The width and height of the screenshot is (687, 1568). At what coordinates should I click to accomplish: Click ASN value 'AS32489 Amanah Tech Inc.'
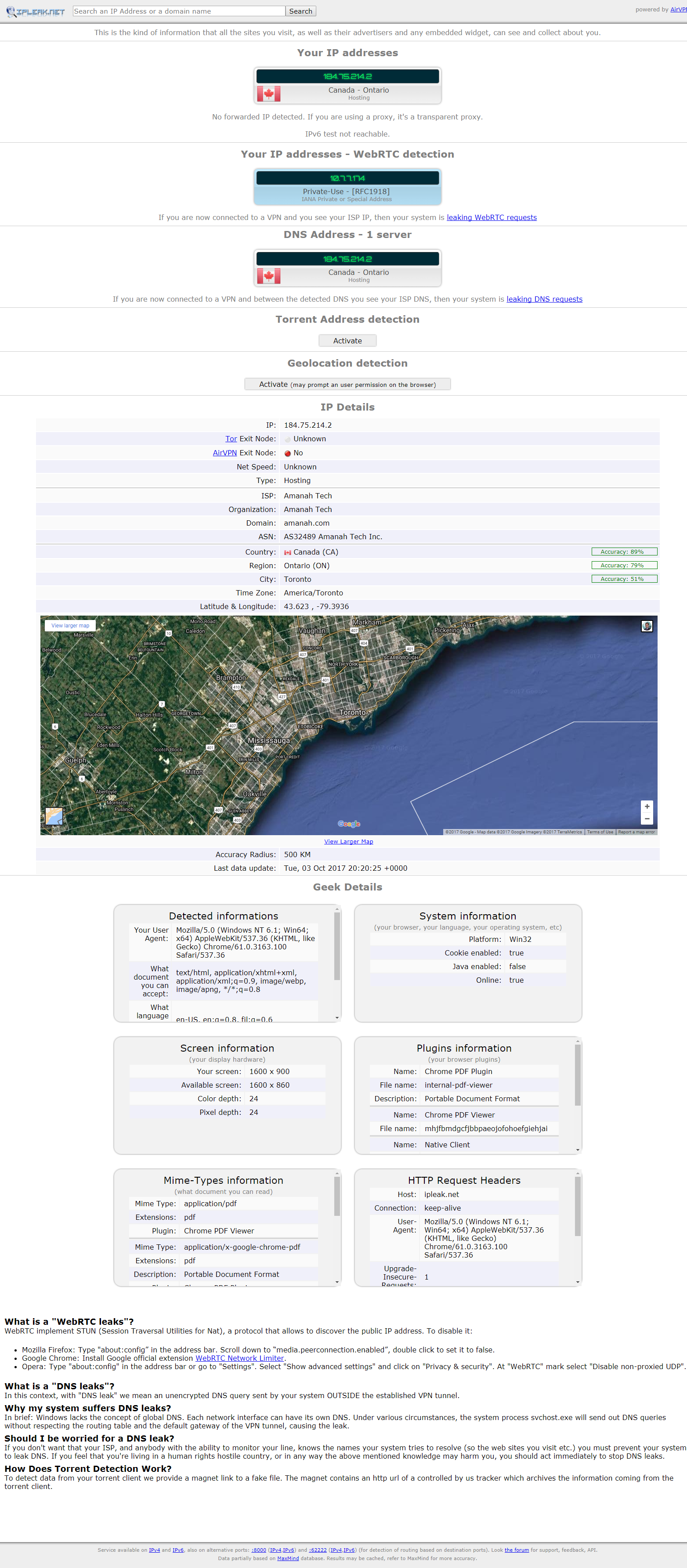(333, 537)
